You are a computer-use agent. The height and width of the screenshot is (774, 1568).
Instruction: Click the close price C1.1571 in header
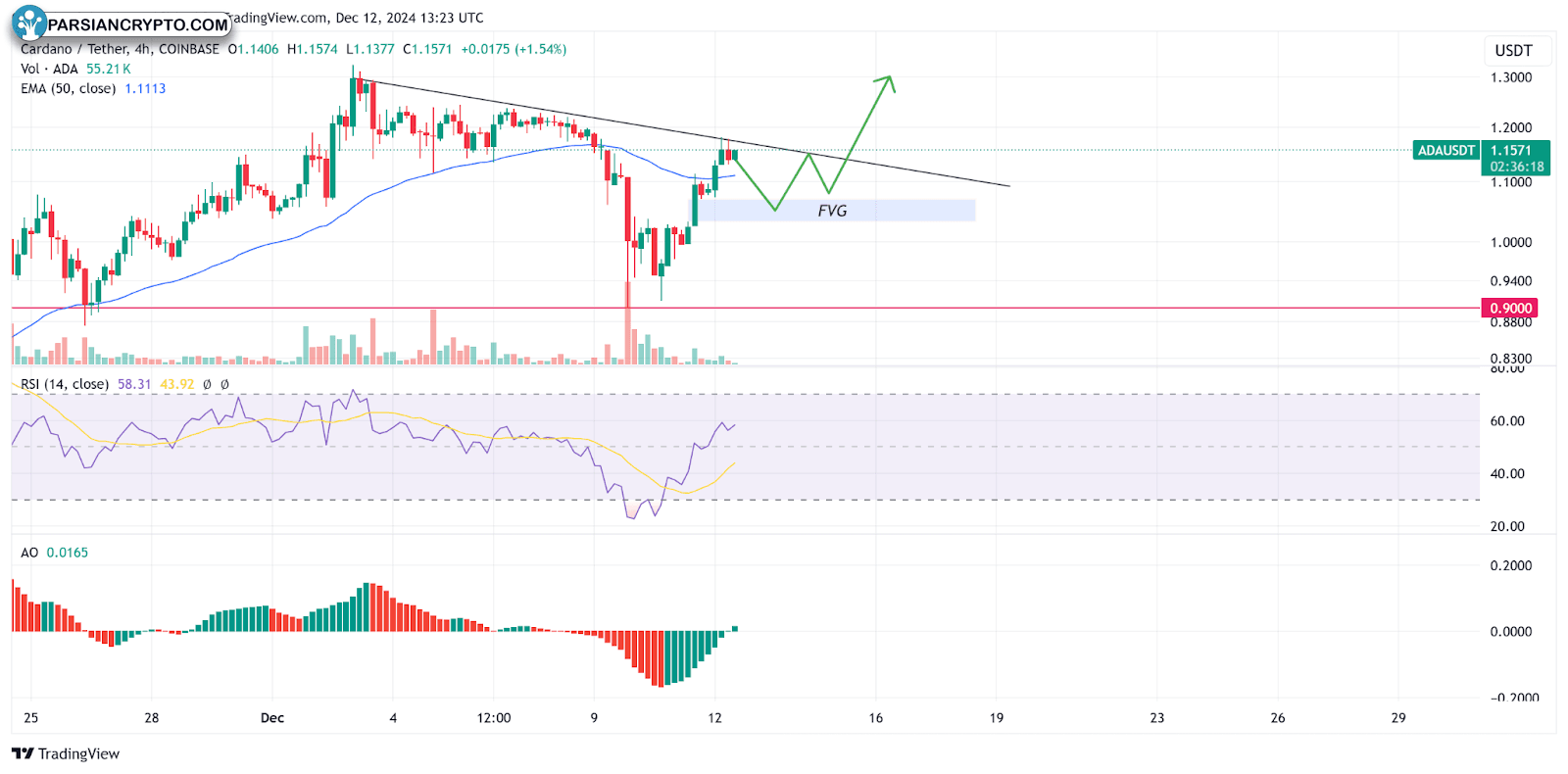[427, 49]
